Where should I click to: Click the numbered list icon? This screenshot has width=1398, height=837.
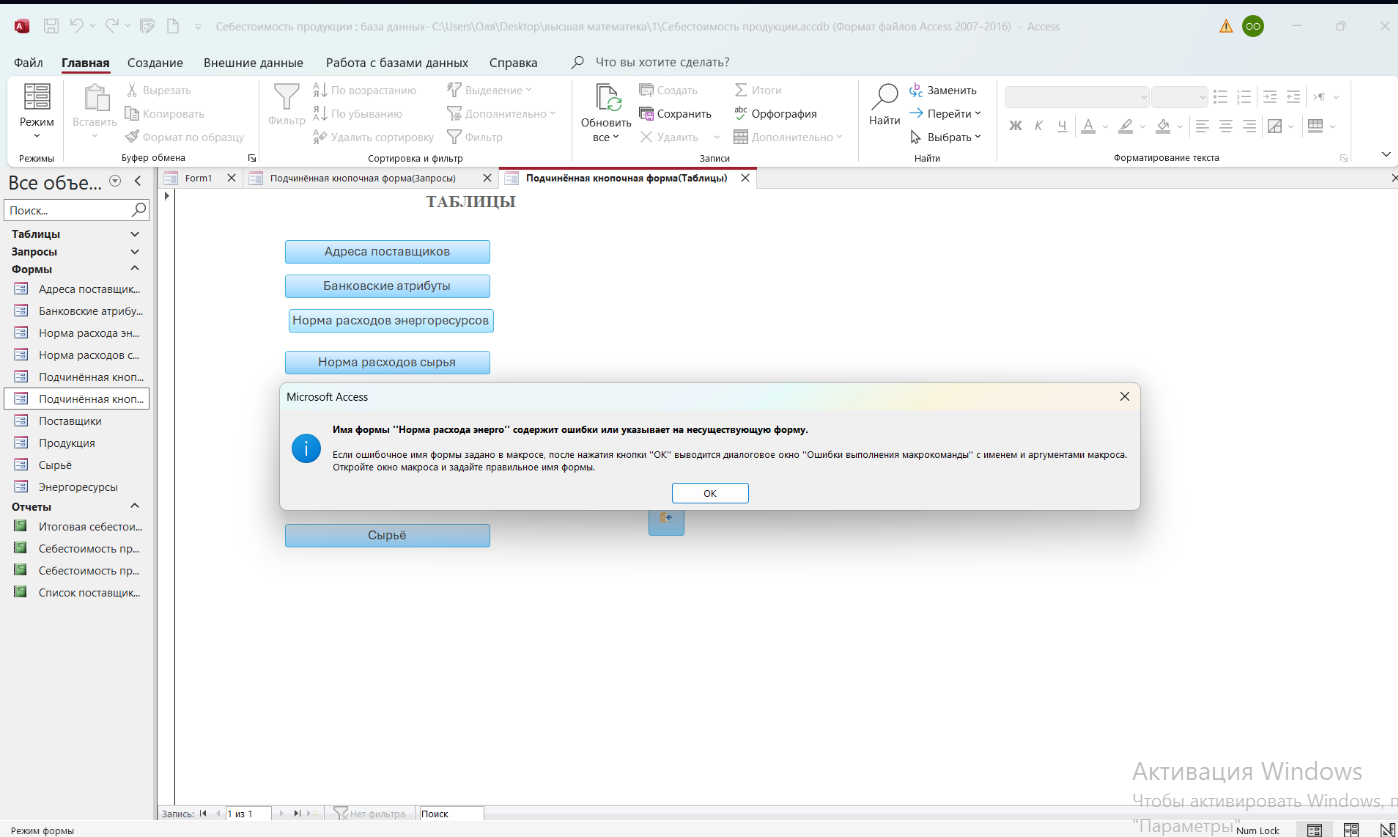click(1244, 97)
